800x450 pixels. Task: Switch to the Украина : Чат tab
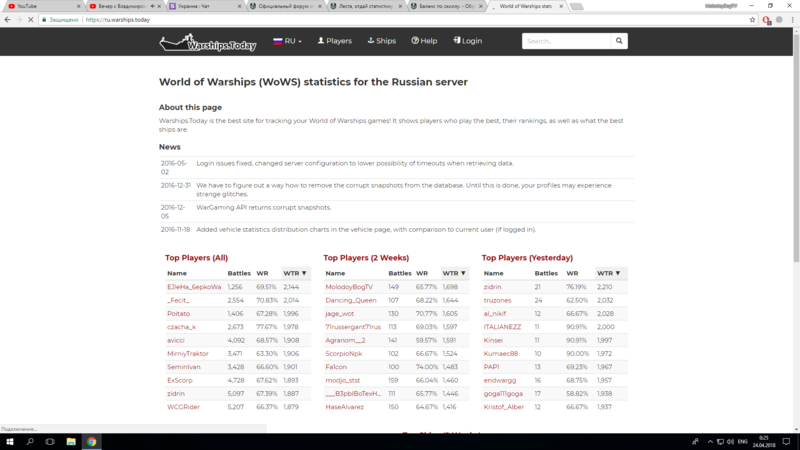pos(204,6)
